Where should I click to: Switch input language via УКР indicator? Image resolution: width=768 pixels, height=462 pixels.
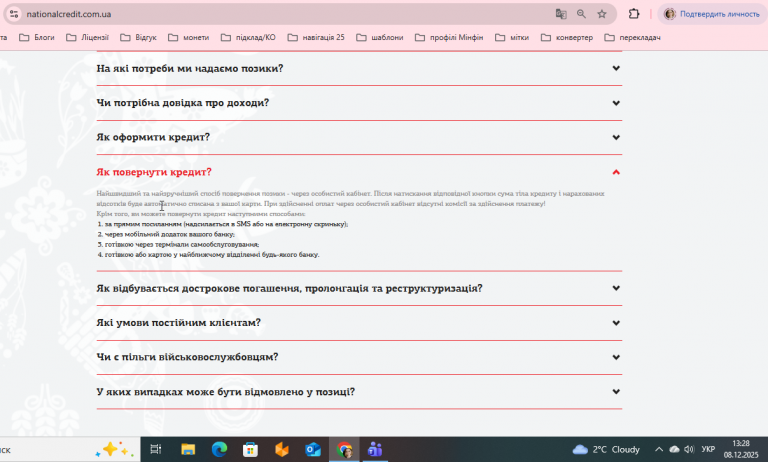(708, 449)
